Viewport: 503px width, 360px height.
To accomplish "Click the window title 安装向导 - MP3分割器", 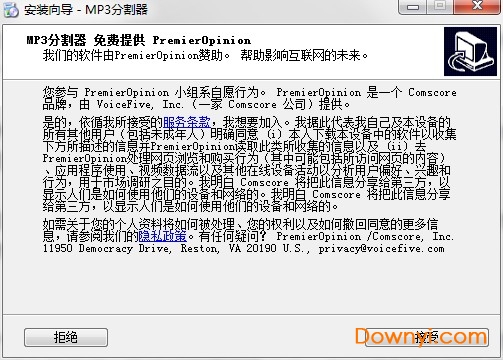I will tap(86, 10).
